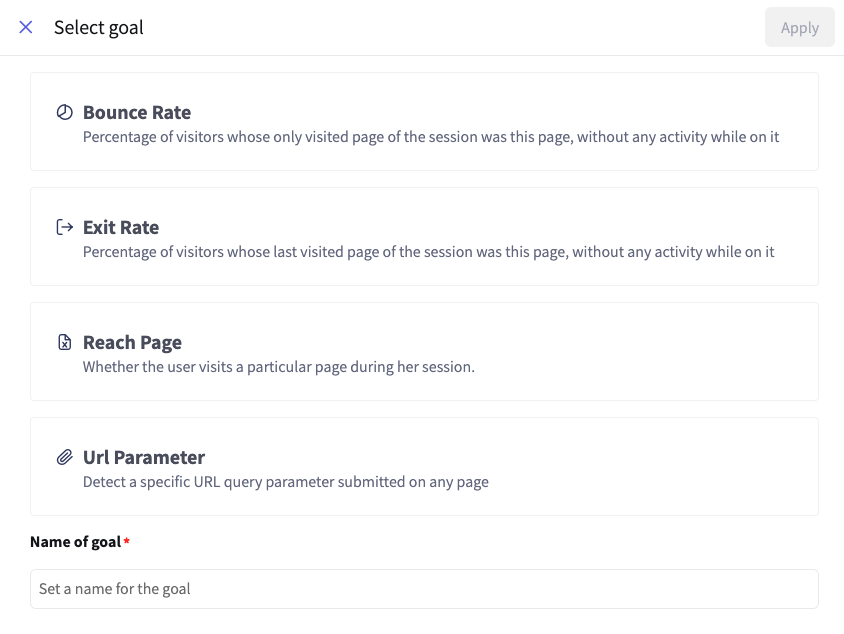Image resolution: width=844 pixels, height=634 pixels.
Task: Close the Select goal panel
Action: 26,28
